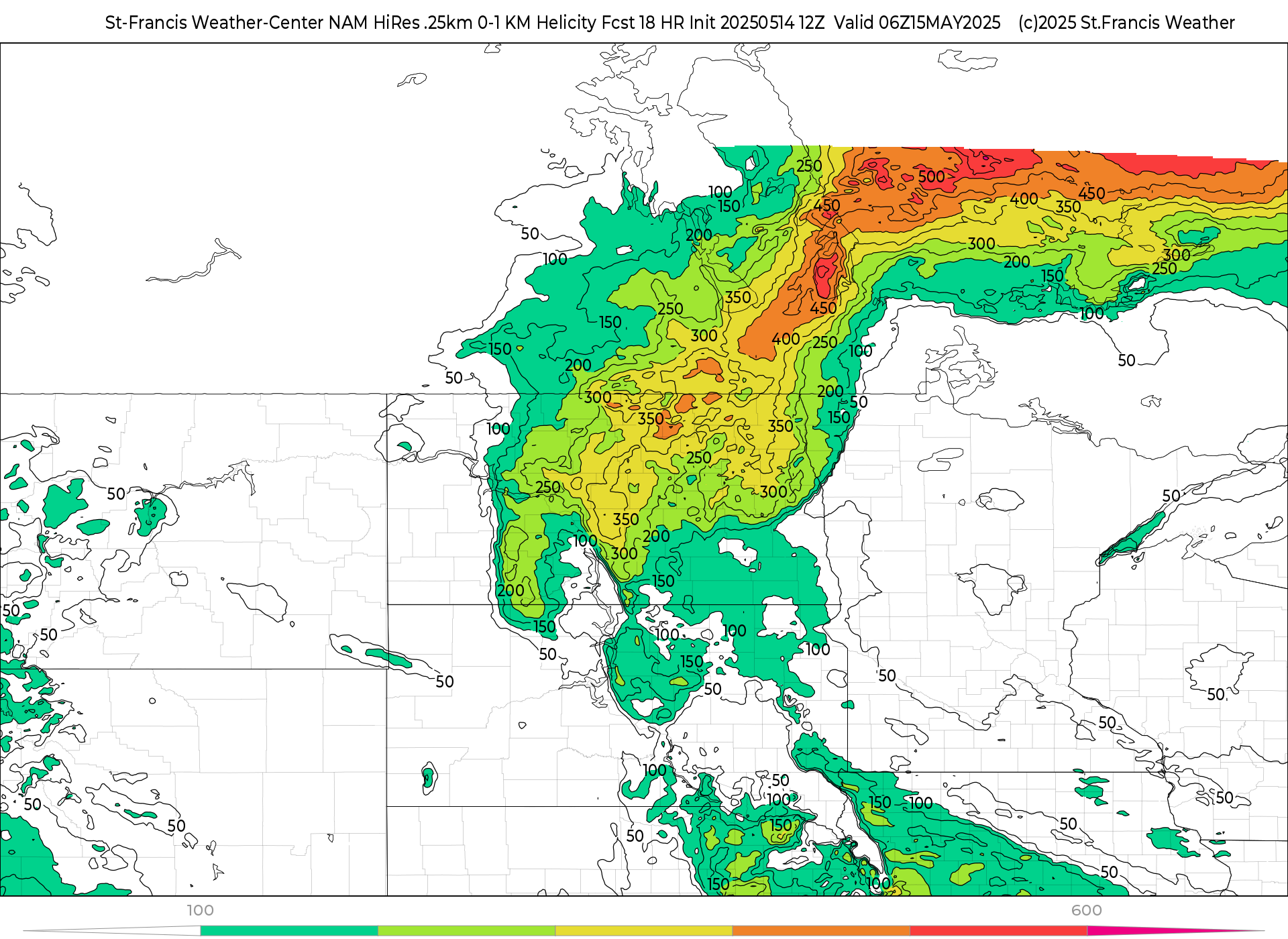This screenshot has height=939, width=1288.
Task: Click the red segment of the color bar
Action: pyautogui.click(x=999, y=930)
